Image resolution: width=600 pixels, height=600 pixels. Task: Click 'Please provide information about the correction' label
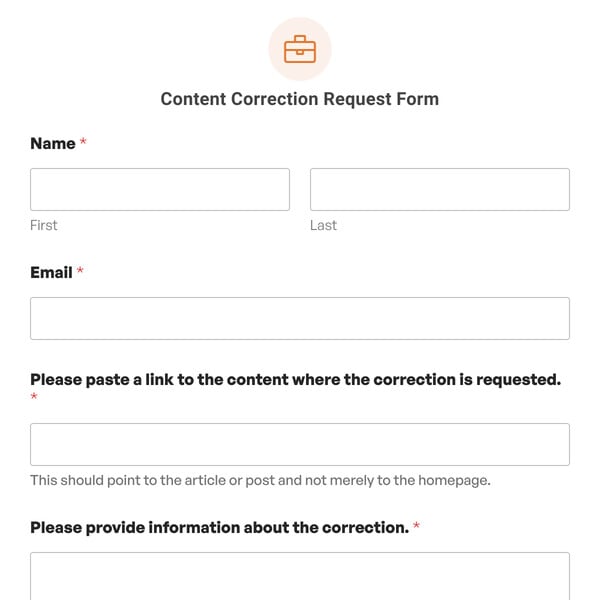click(219, 527)
